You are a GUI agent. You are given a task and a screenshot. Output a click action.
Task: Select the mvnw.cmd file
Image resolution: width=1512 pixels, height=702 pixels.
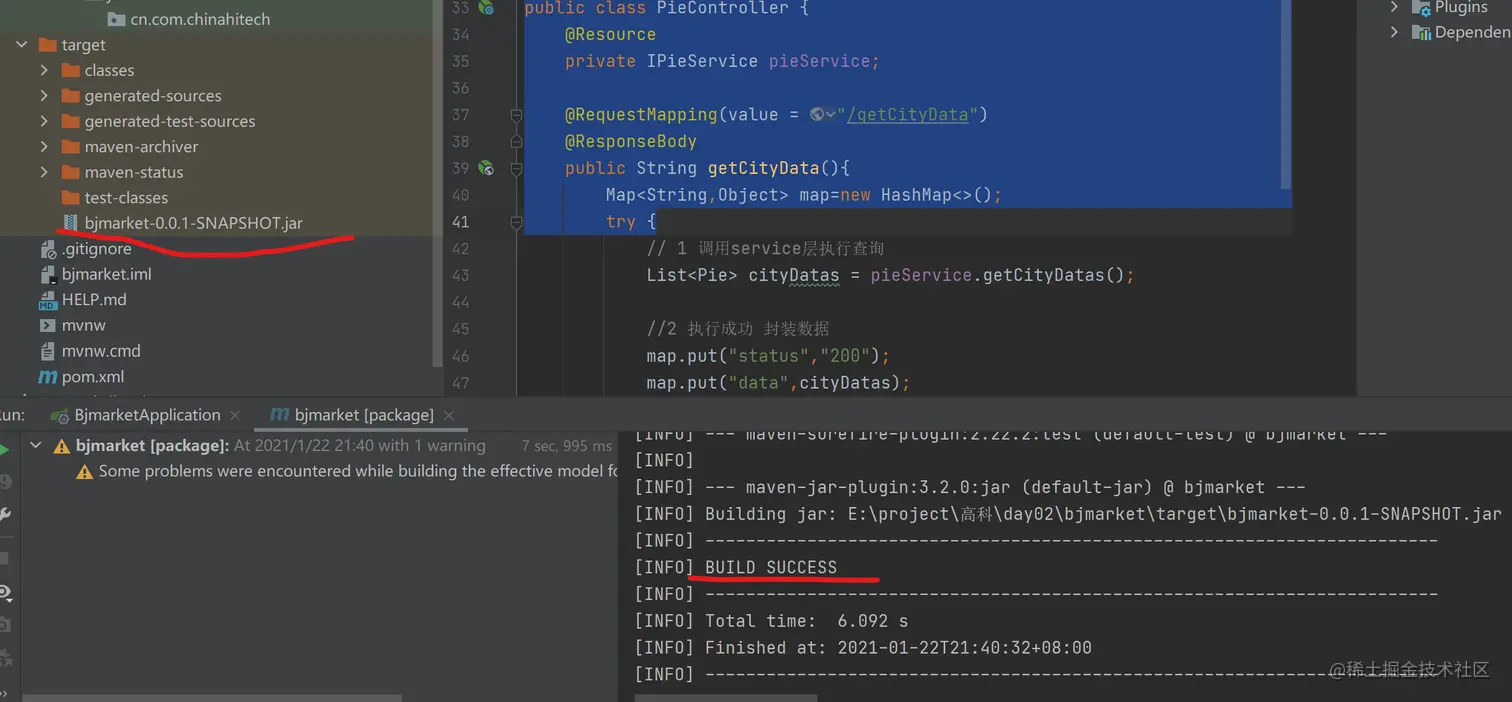tap(101, 351)
